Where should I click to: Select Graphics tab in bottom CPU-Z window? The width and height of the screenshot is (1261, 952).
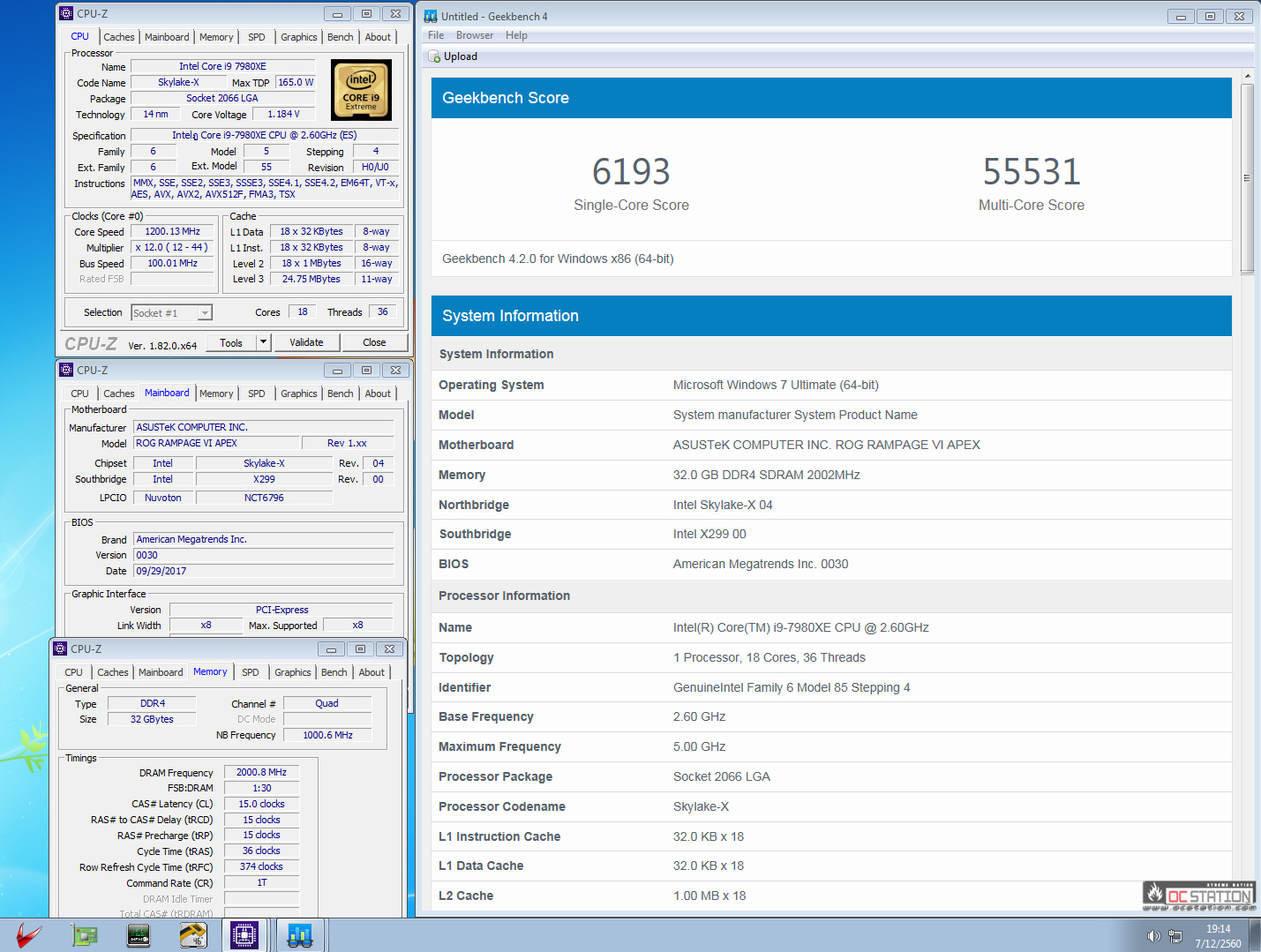tap(292, 672)
